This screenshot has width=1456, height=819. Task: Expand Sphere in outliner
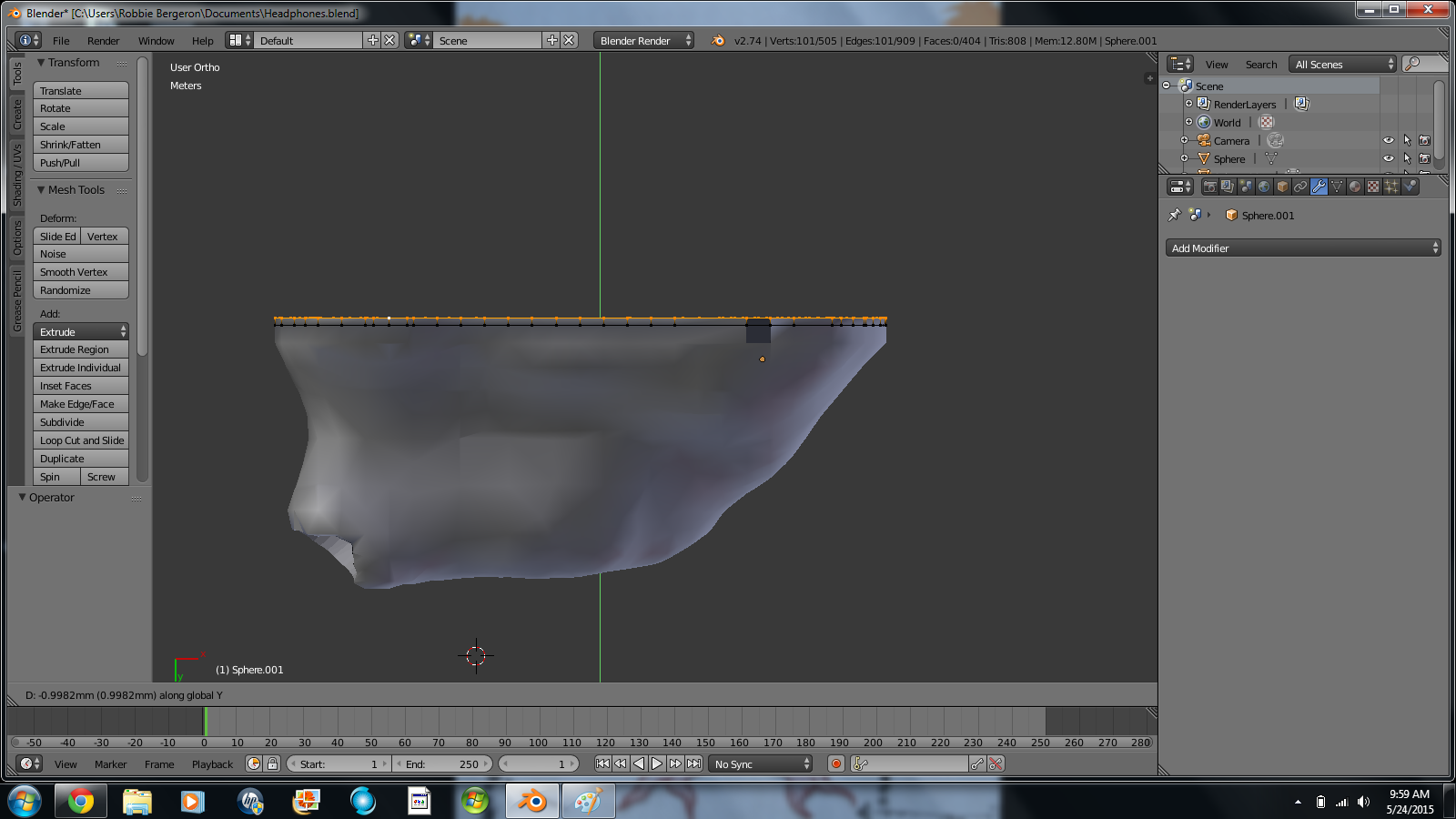1185,158
